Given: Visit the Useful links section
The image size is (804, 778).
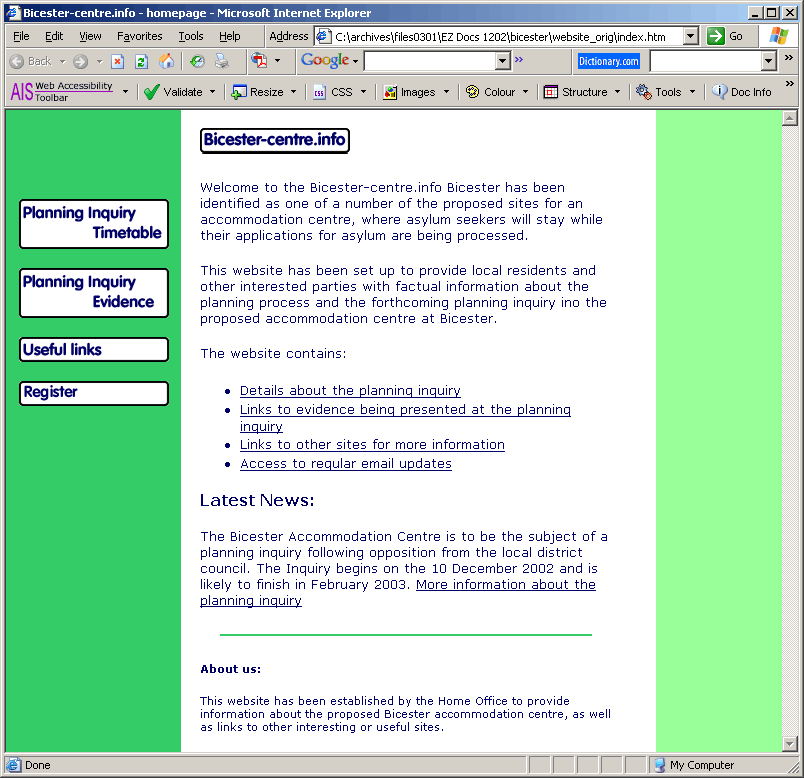Looking at the screenshot, I should (94, 350).
